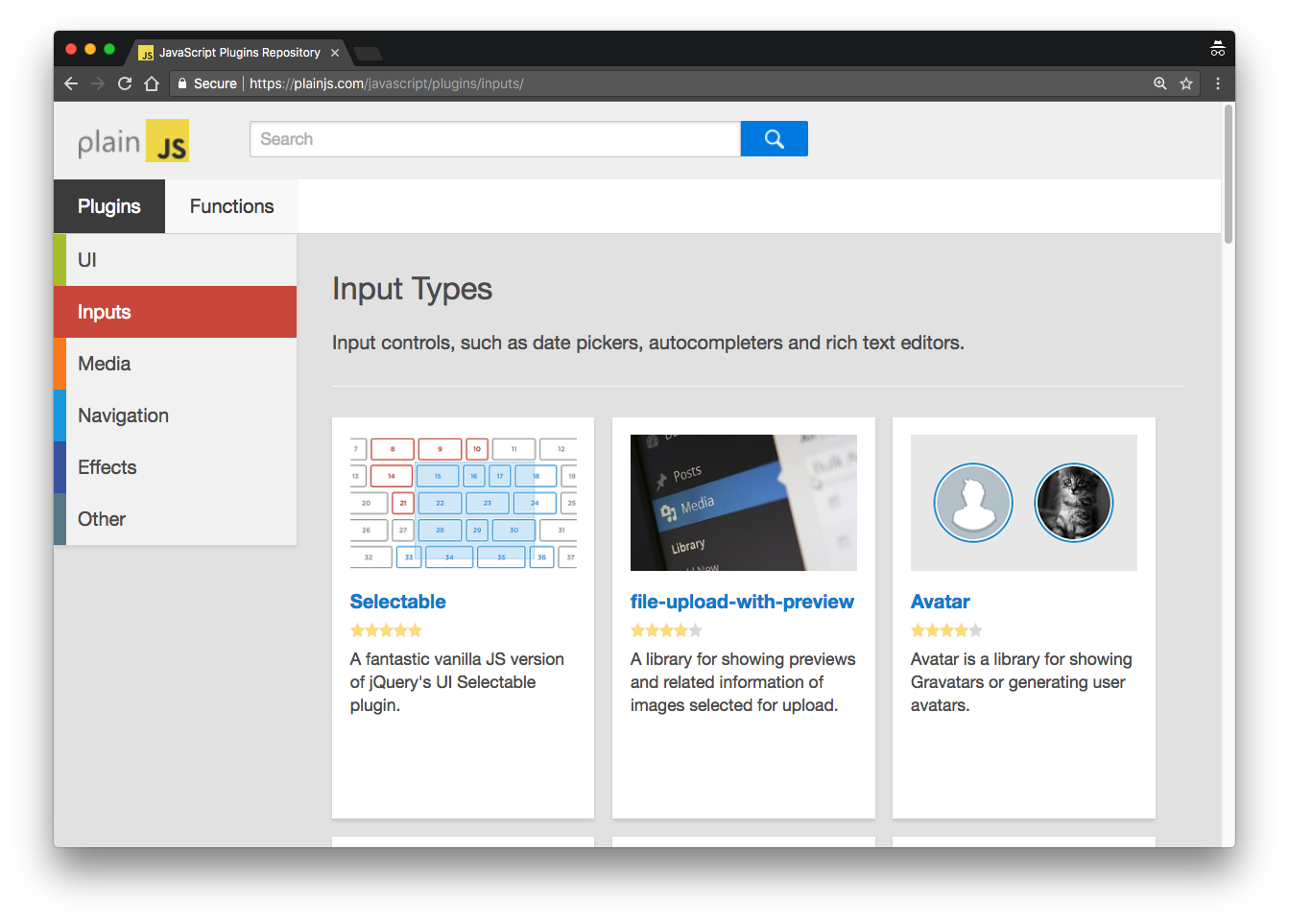Reload the page with refresh icon

(x=125, y=83)
